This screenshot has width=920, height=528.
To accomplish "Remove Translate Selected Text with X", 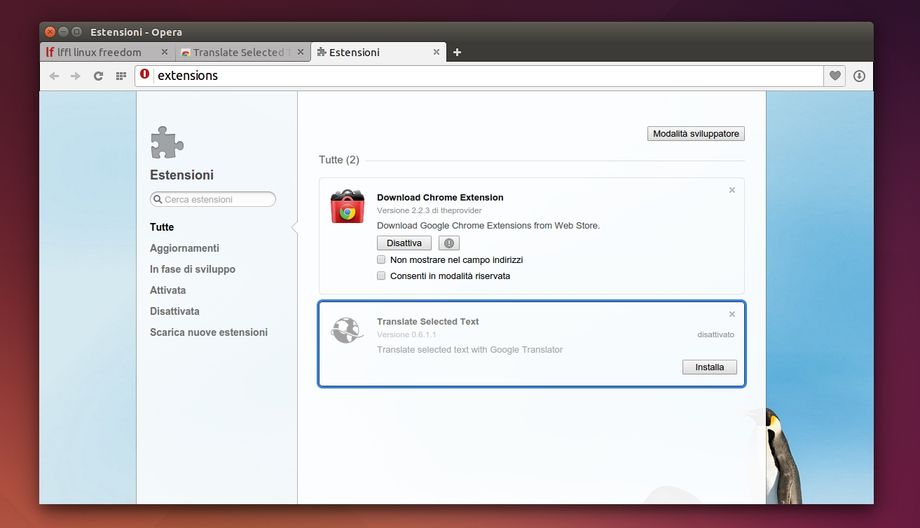I will click(x=732, y=314).
